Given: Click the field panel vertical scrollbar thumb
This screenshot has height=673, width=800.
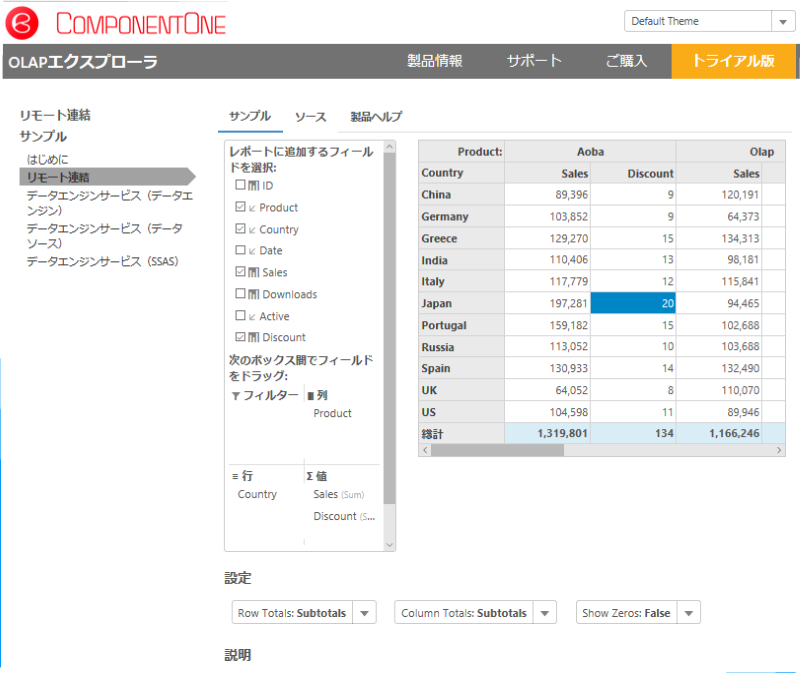Looking at the screenshot, I should [x=389, y=328].
